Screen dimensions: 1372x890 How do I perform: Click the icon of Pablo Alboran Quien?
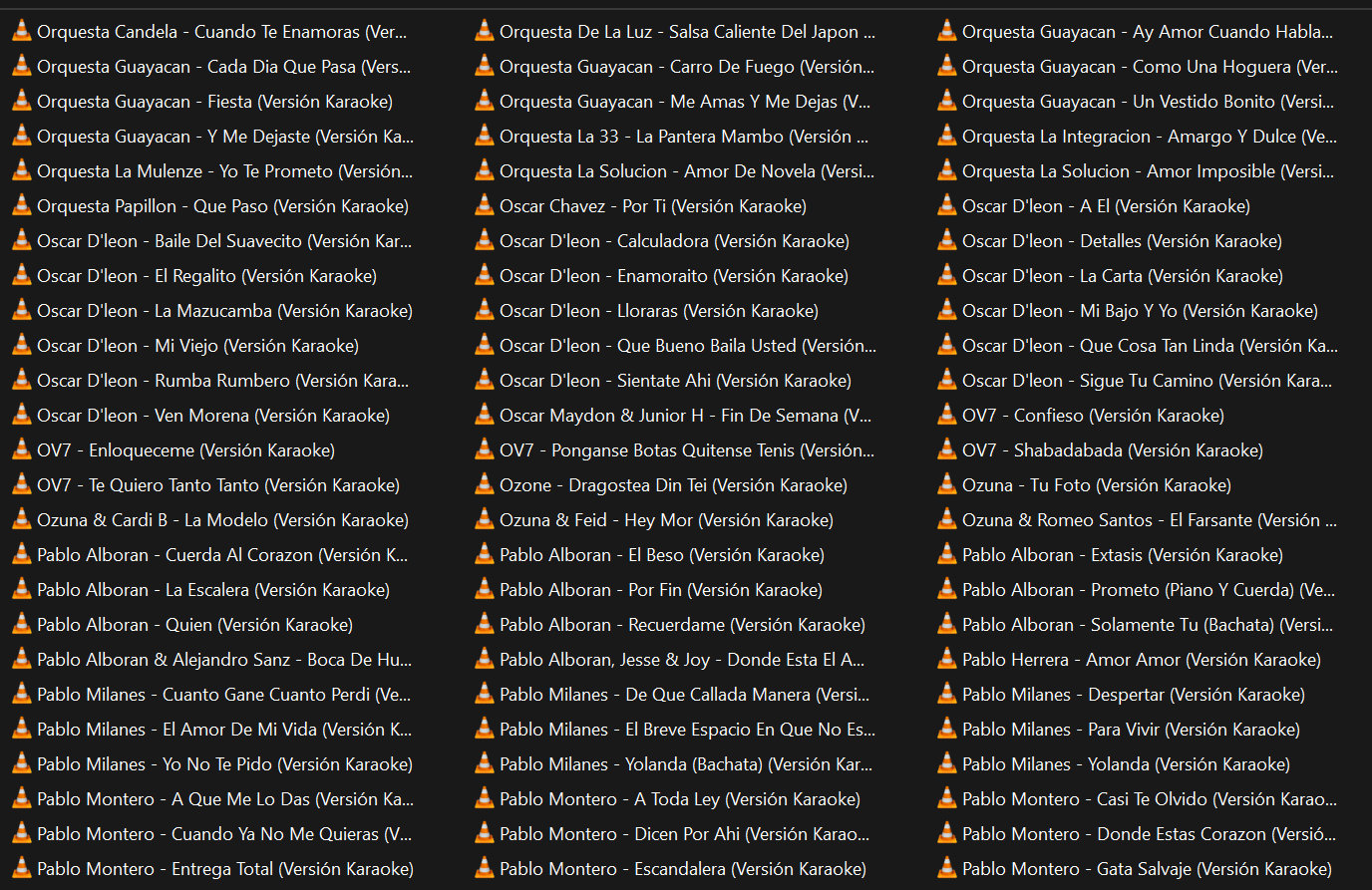[22, 625]
